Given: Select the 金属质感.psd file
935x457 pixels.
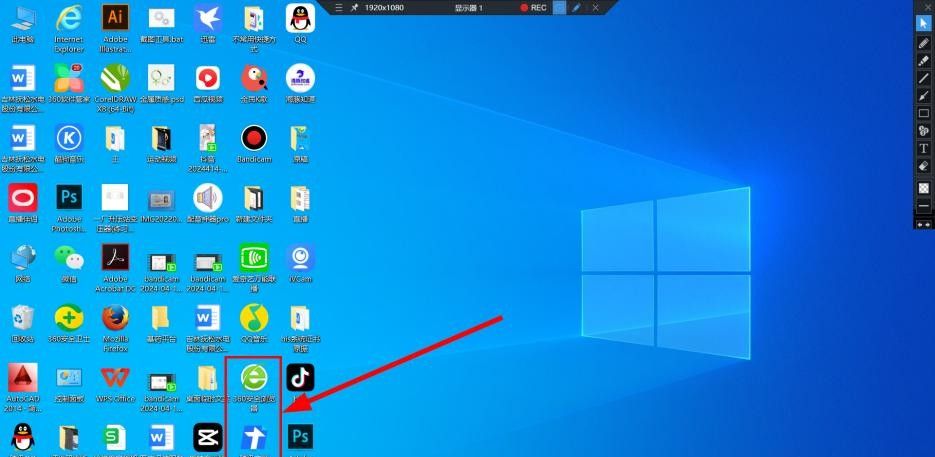Looking at the screenshot, I should 162,84.
